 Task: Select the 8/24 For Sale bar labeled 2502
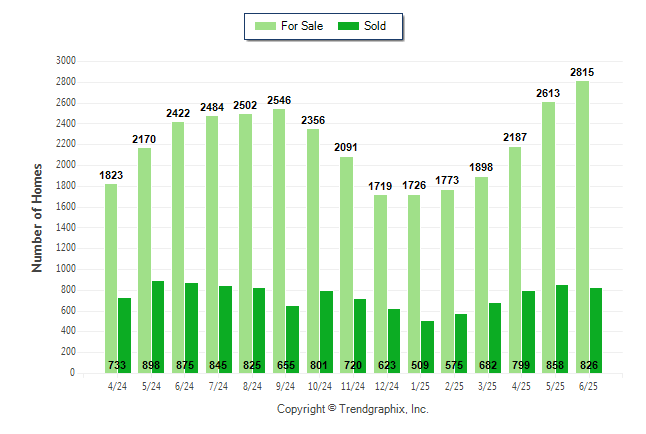tap(246, 243)
